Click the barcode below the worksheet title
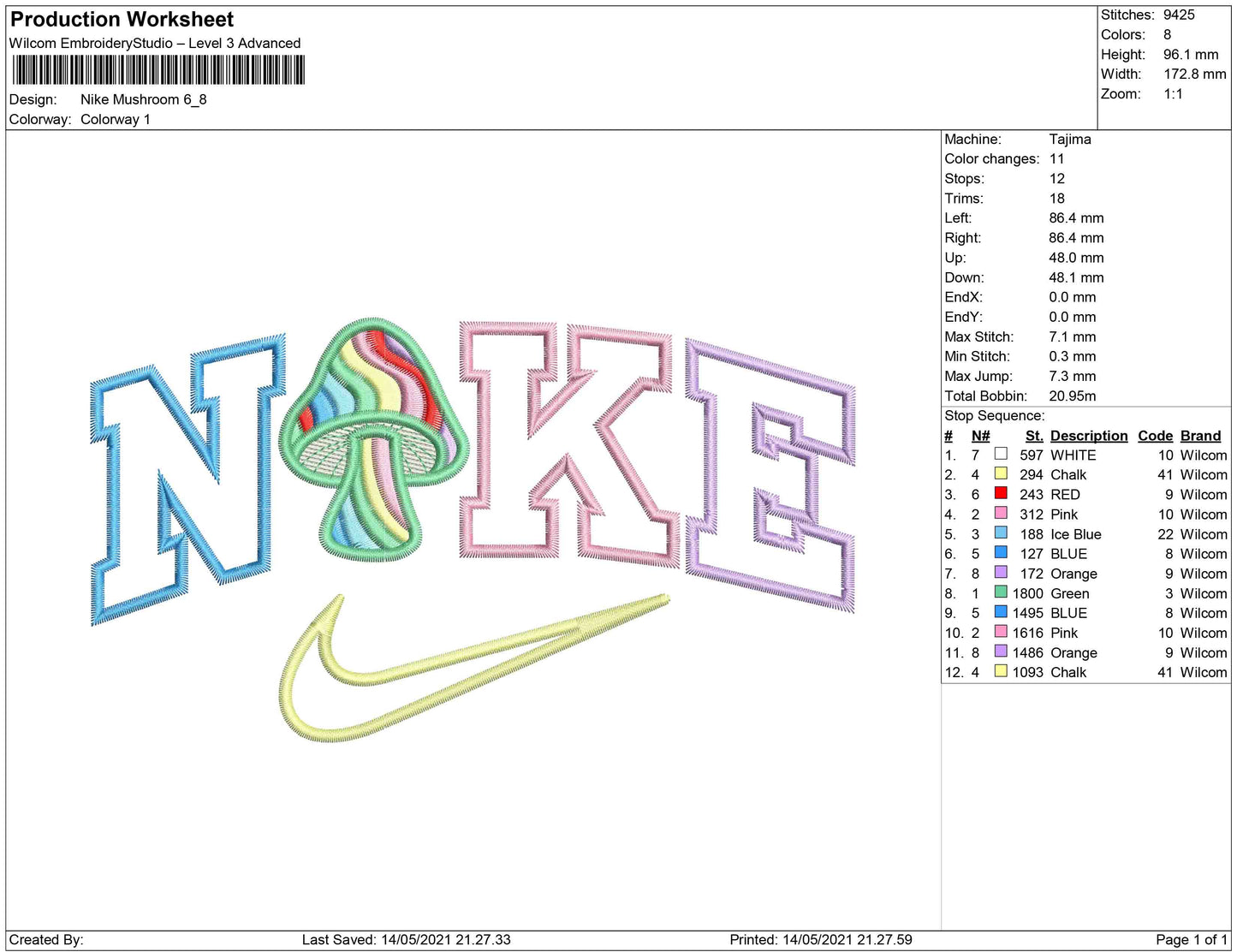 158,70
